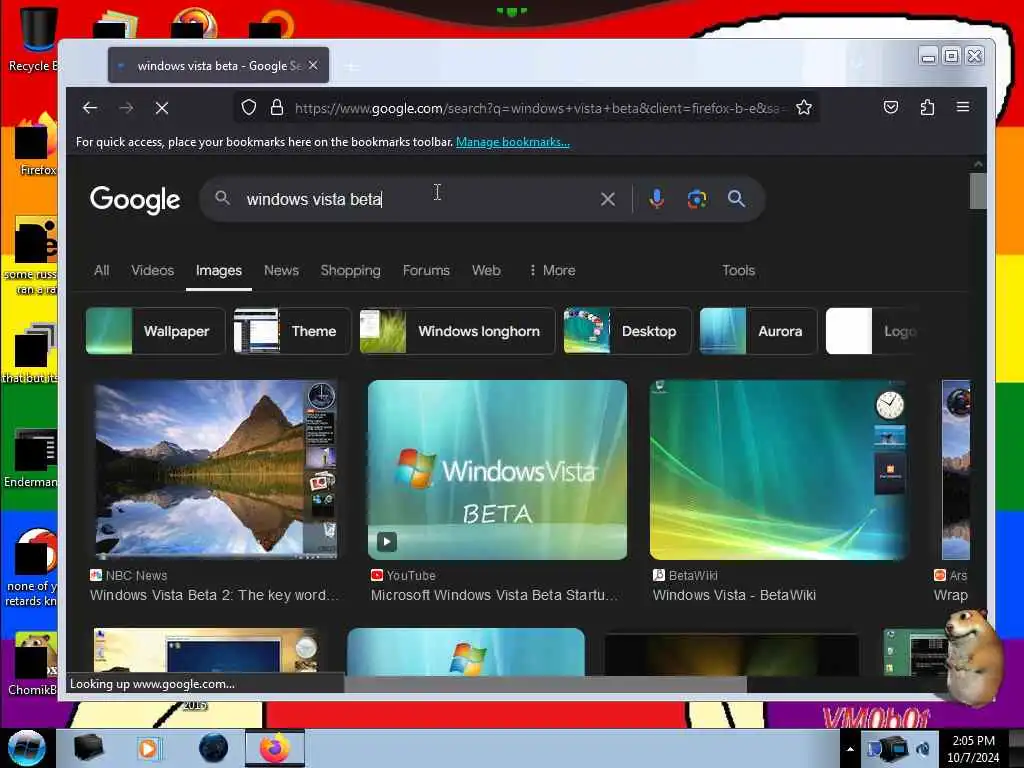Open media player taskbar icon
Screen dimensions: 1024x768
[148, 748]
